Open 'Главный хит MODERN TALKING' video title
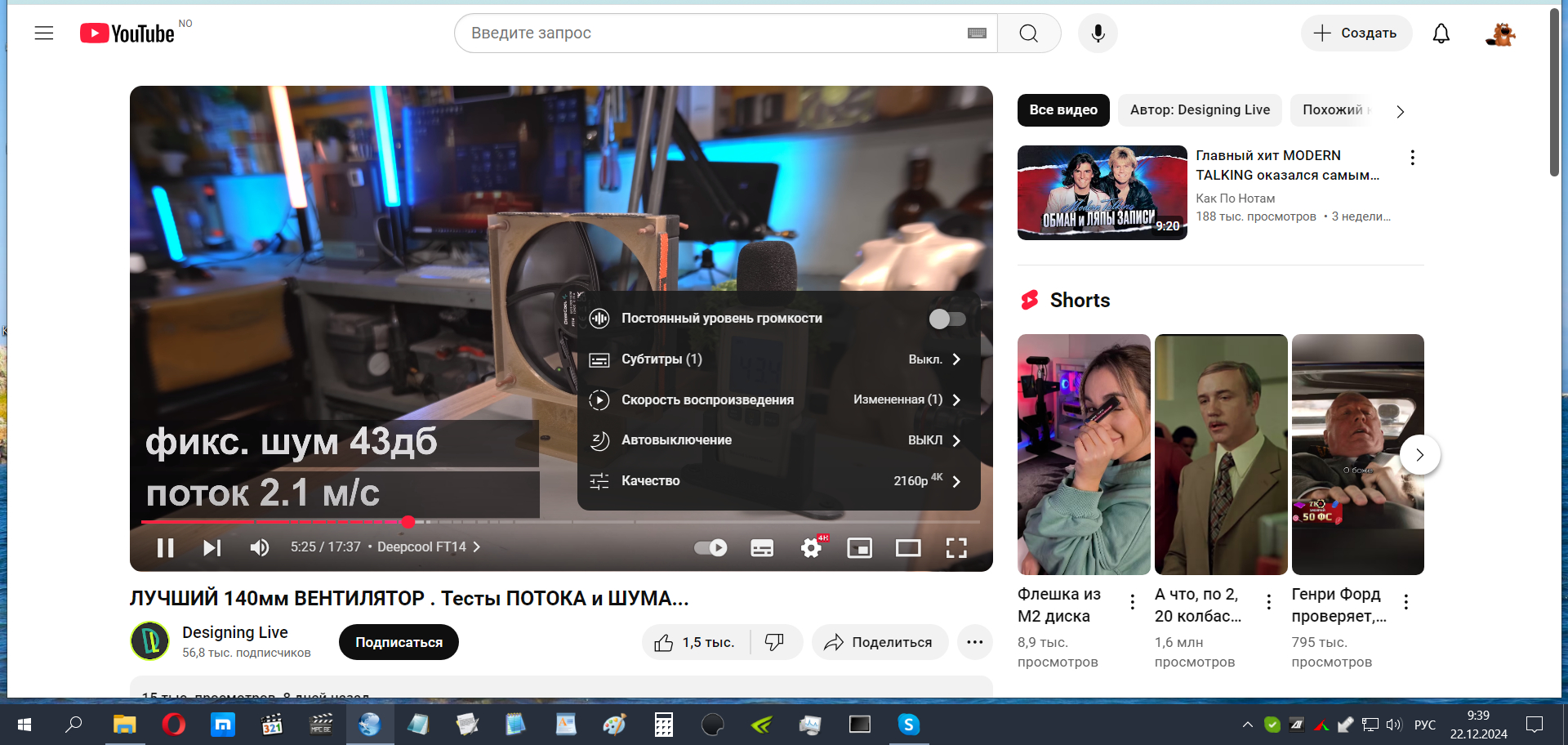The height and width of the screenshot is (745, 1568). click(x=1288, y=165)
